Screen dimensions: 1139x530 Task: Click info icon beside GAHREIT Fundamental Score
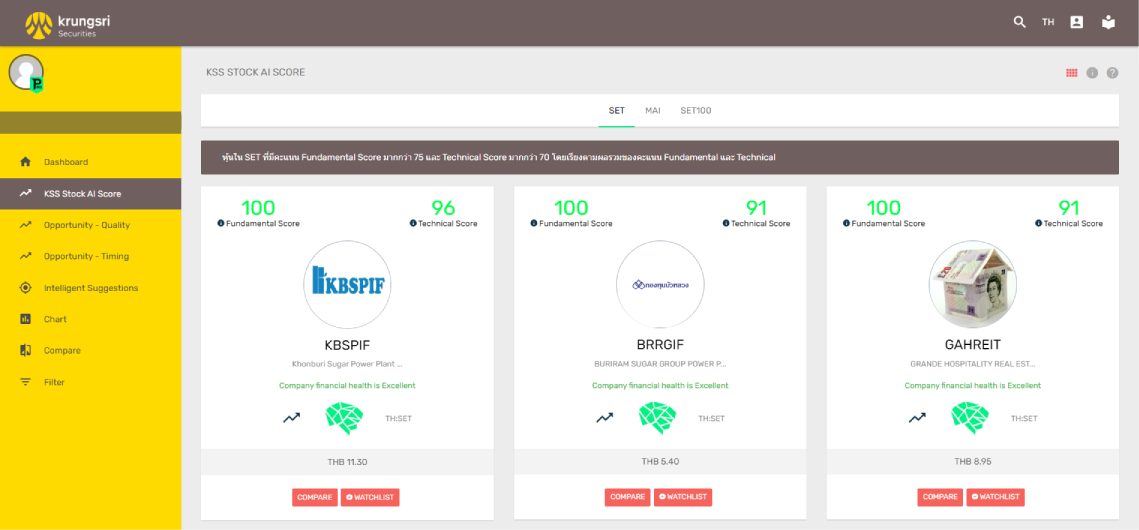click(x=846, y=224)
